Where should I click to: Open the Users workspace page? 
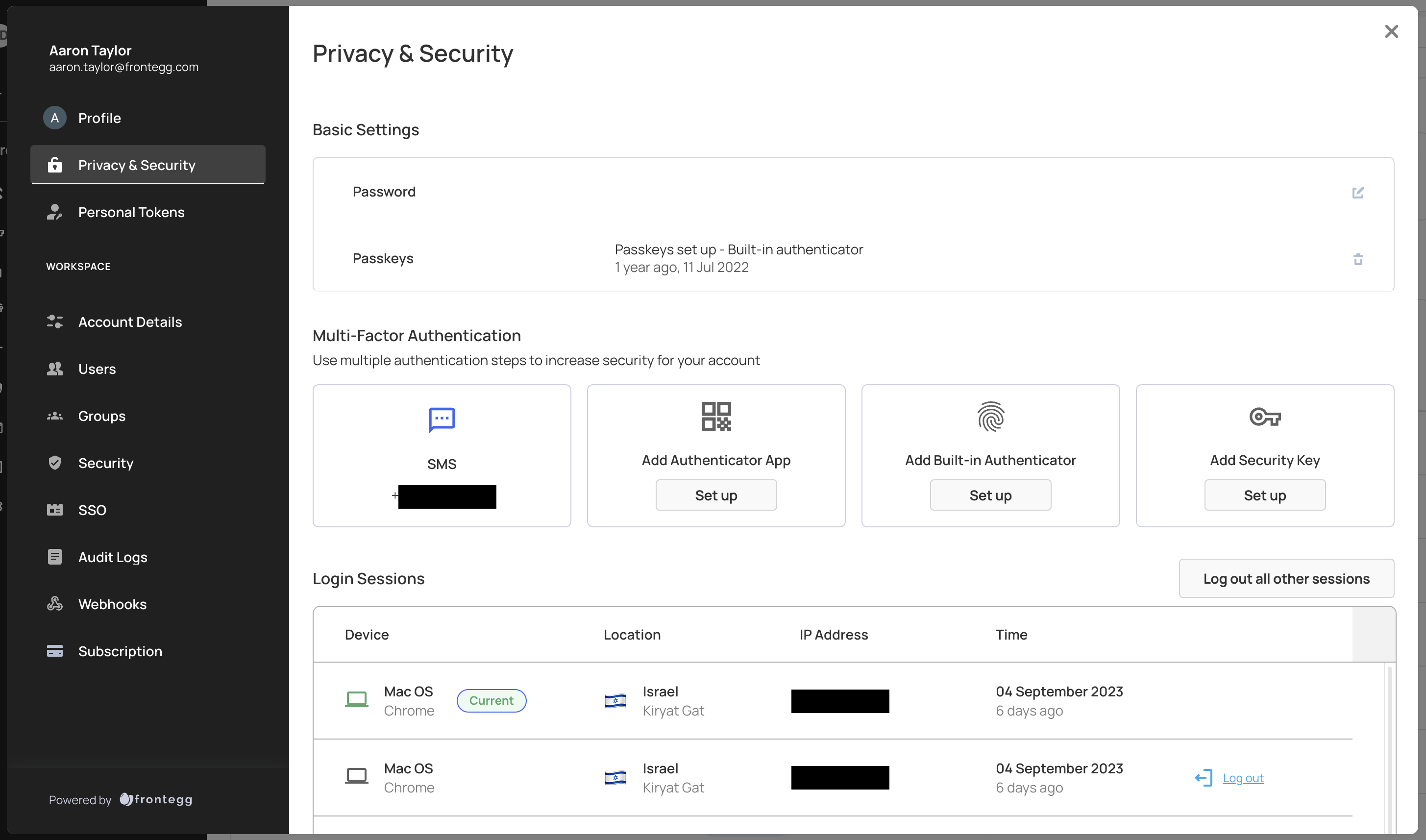point(97,369)
